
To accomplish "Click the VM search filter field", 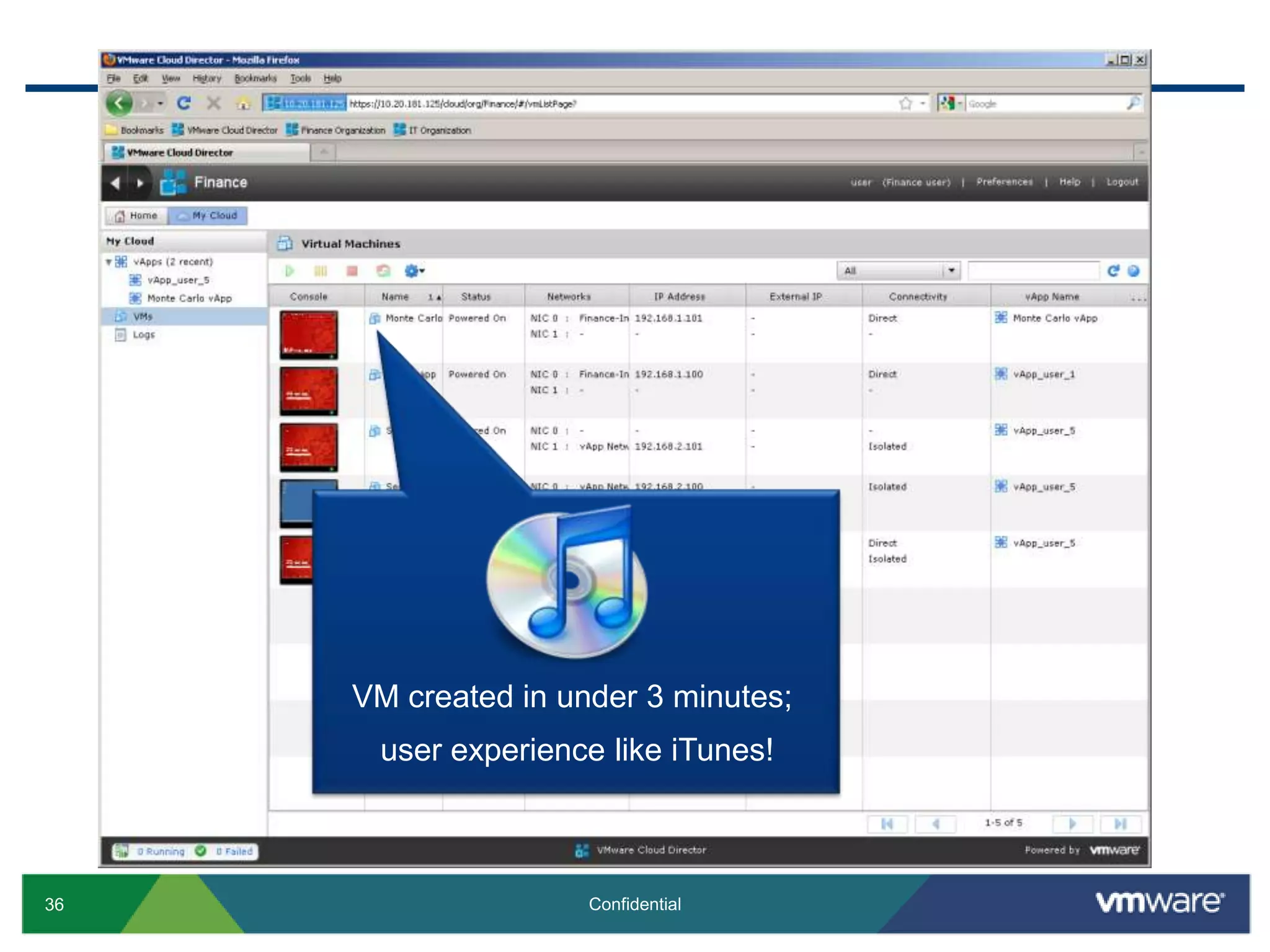I will coord(1033,271).
